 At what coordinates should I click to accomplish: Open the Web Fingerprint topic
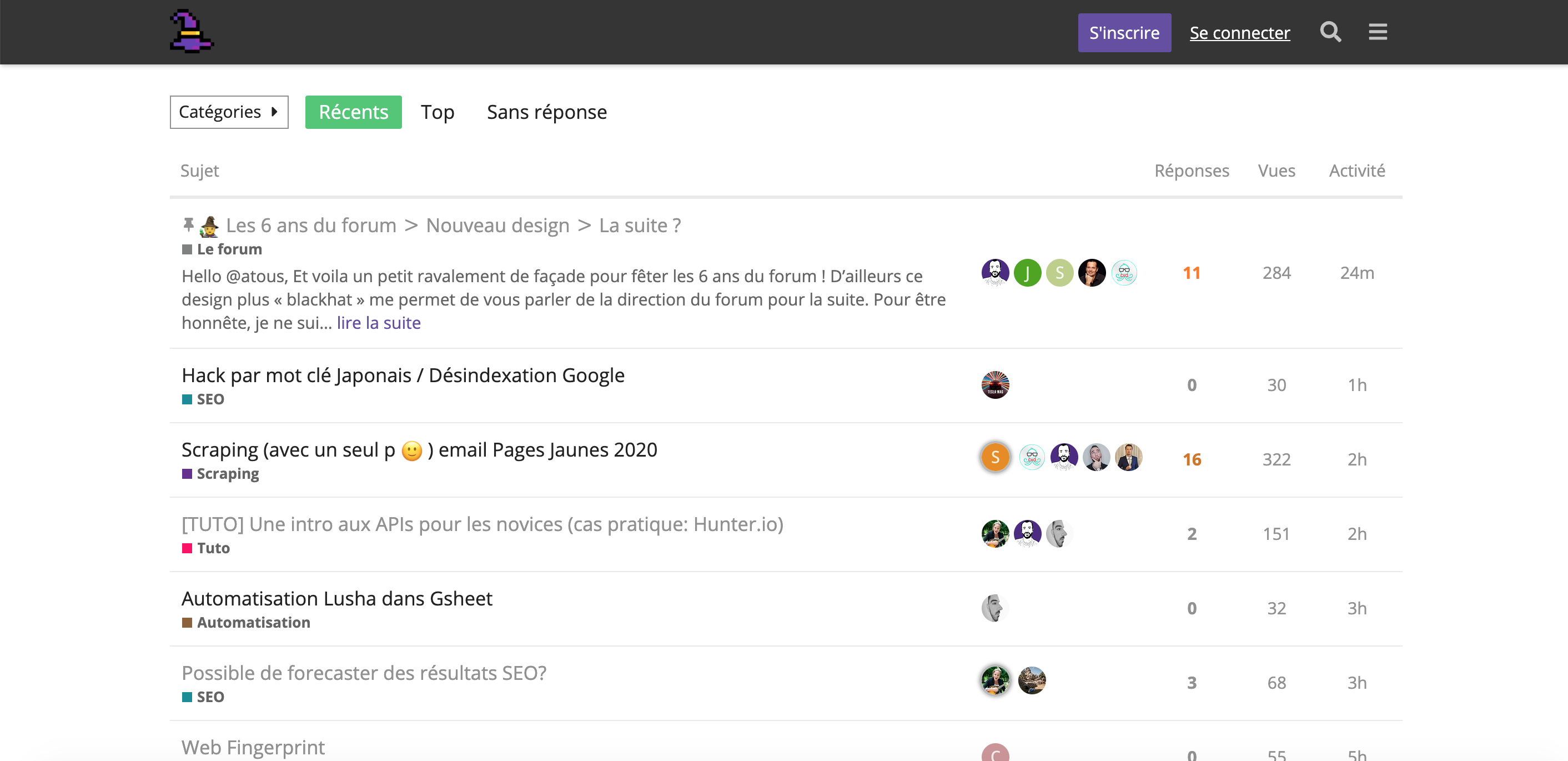point(253,747)
